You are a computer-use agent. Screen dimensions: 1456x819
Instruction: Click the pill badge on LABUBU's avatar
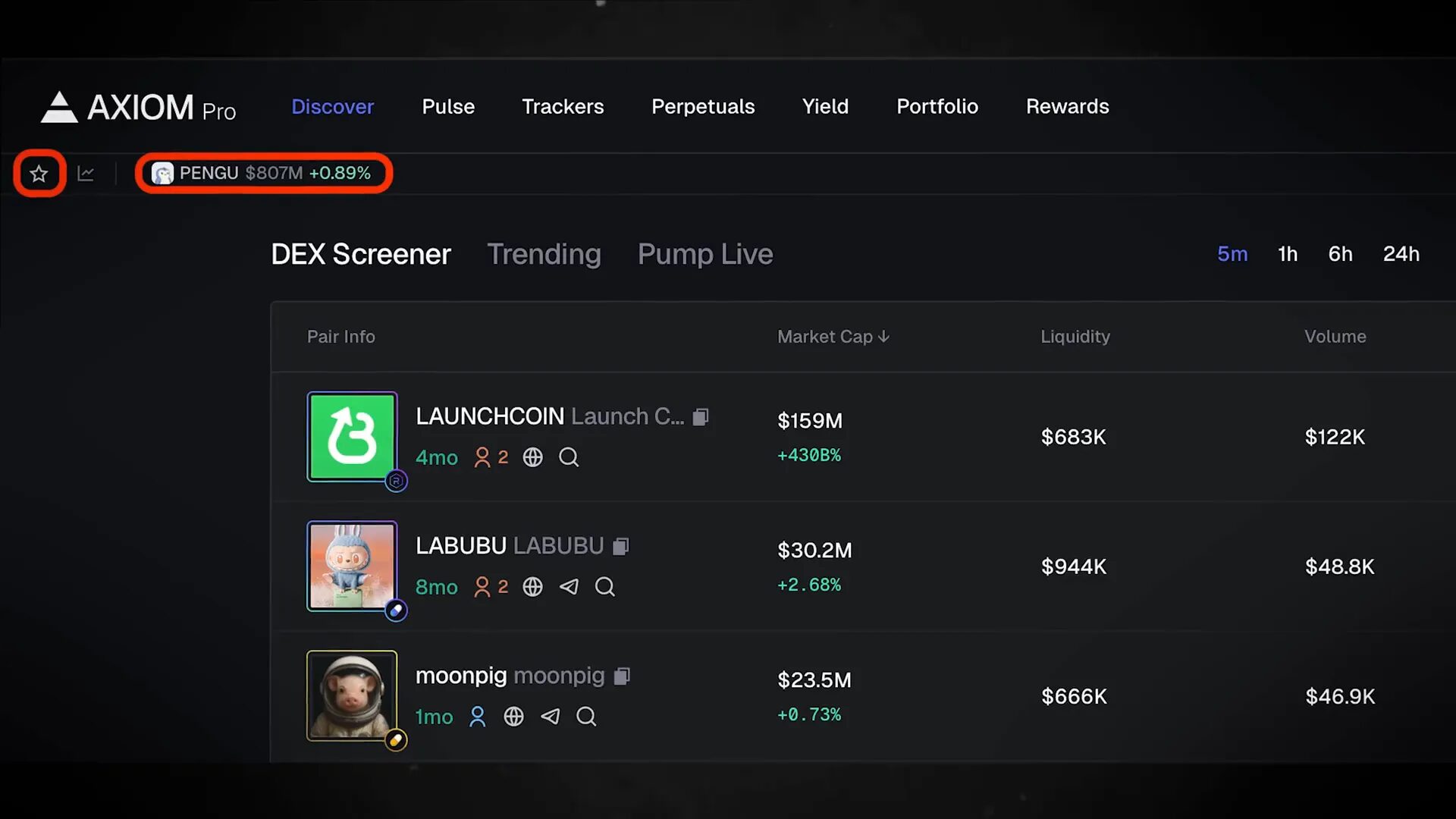pyautogui.click(x=395, y=610)
